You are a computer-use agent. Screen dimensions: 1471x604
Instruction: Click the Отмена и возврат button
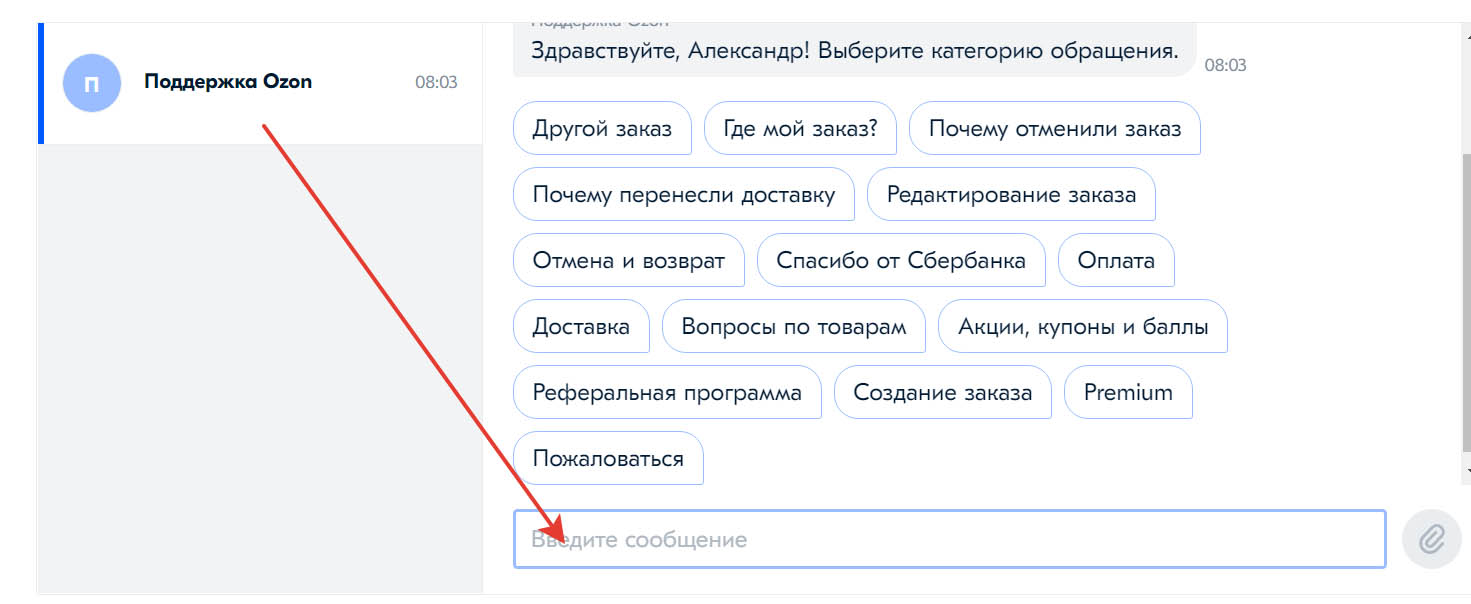(x=629, y=261)
